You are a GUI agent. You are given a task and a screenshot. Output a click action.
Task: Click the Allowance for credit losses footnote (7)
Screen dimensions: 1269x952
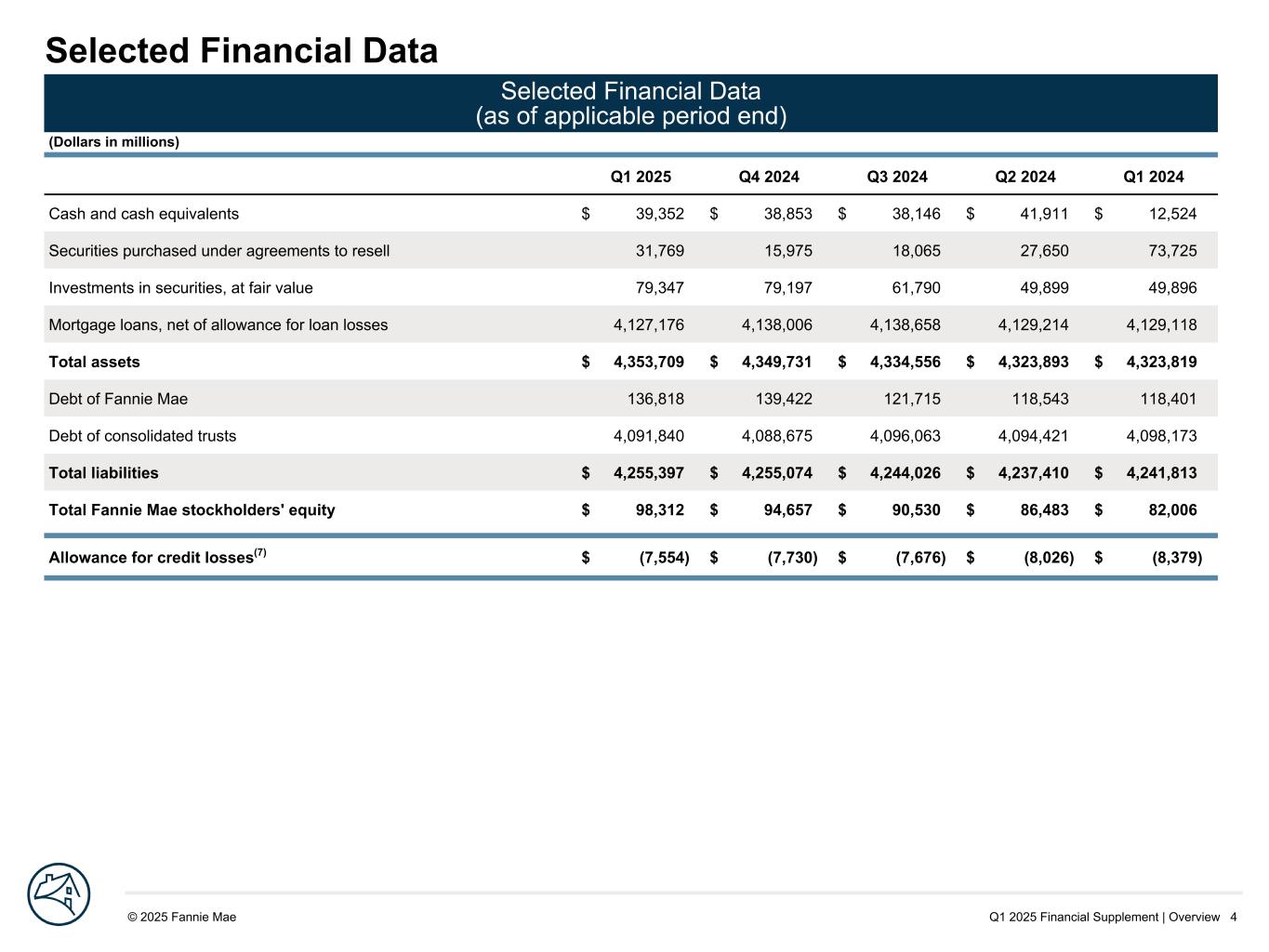[260, 553]
